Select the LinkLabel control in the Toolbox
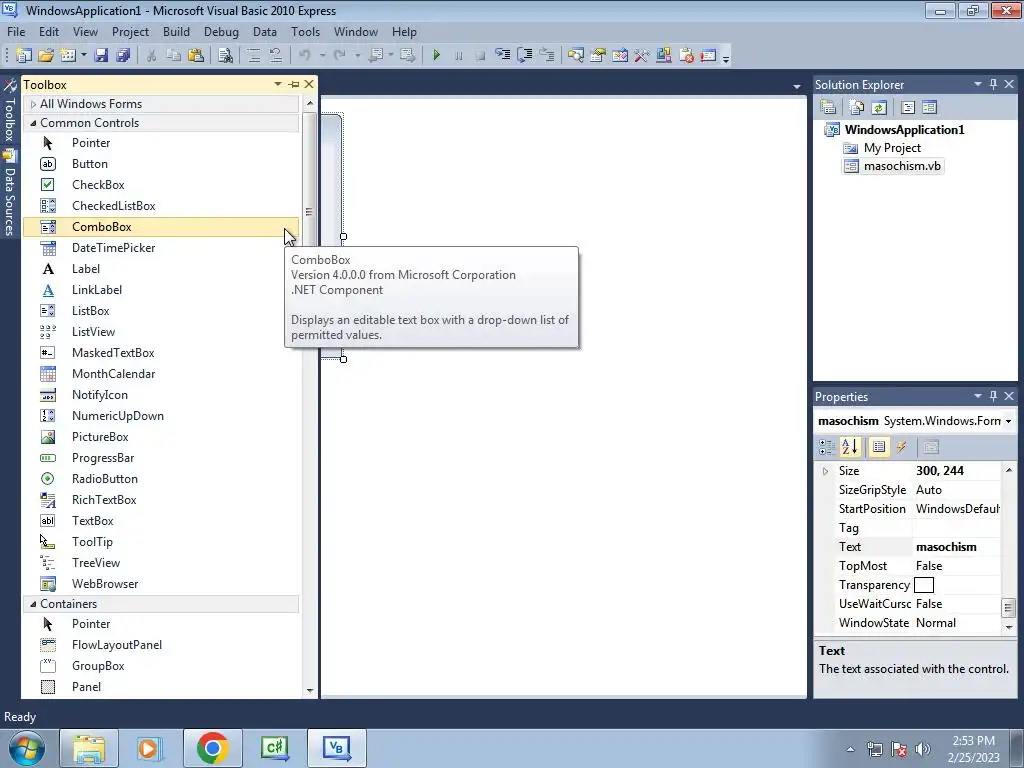1024x768 pixels. point(161,290)
